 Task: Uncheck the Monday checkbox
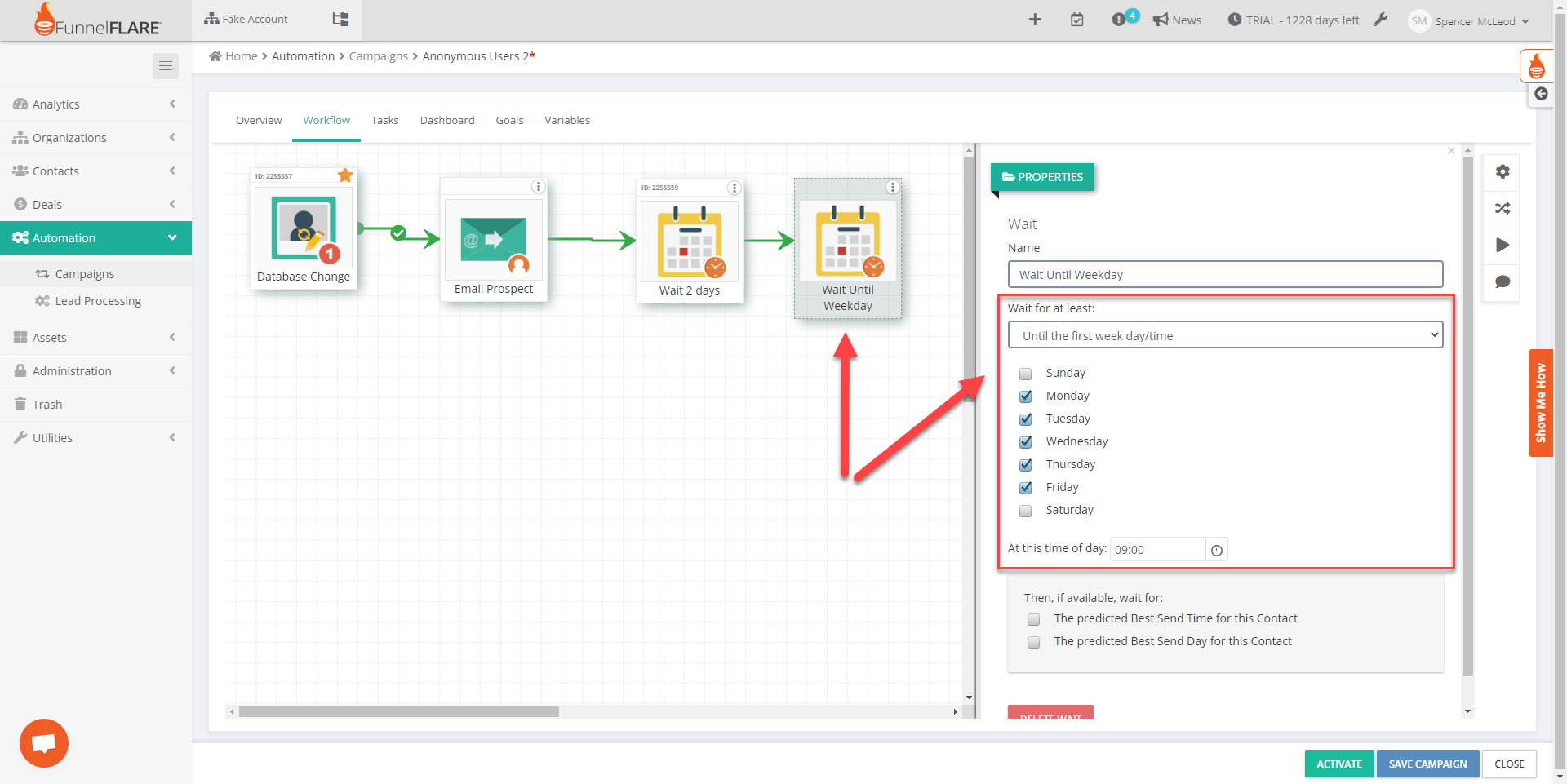[1025, 396]
